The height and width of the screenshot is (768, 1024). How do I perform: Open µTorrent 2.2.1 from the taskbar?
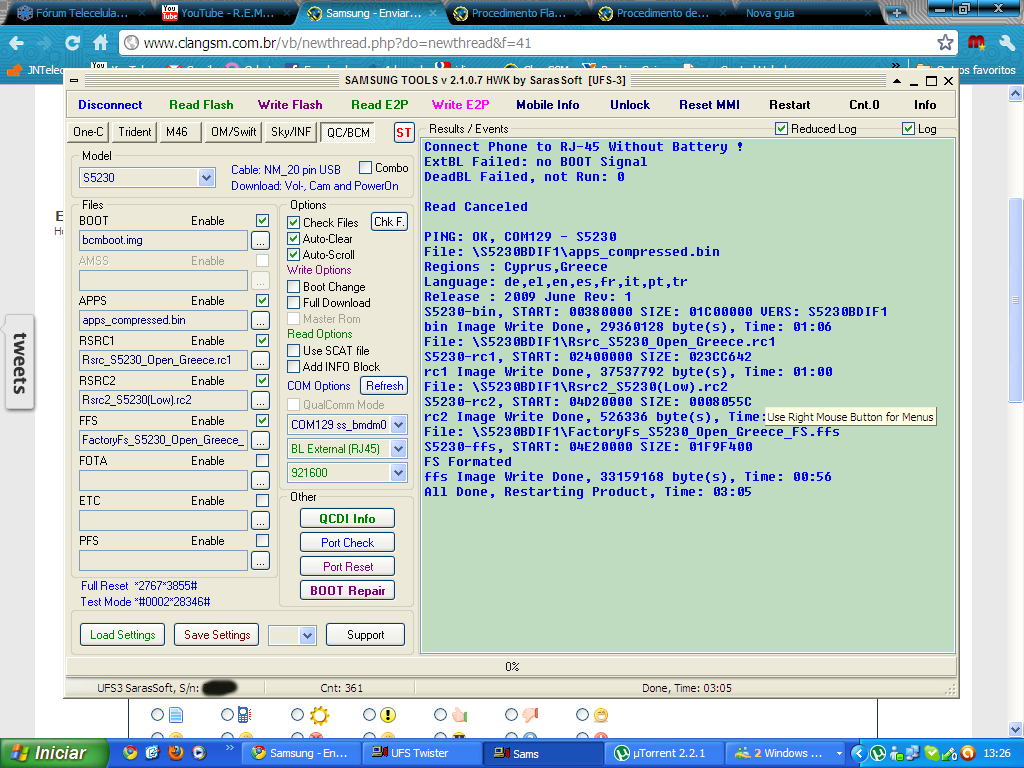pos(665,753)
